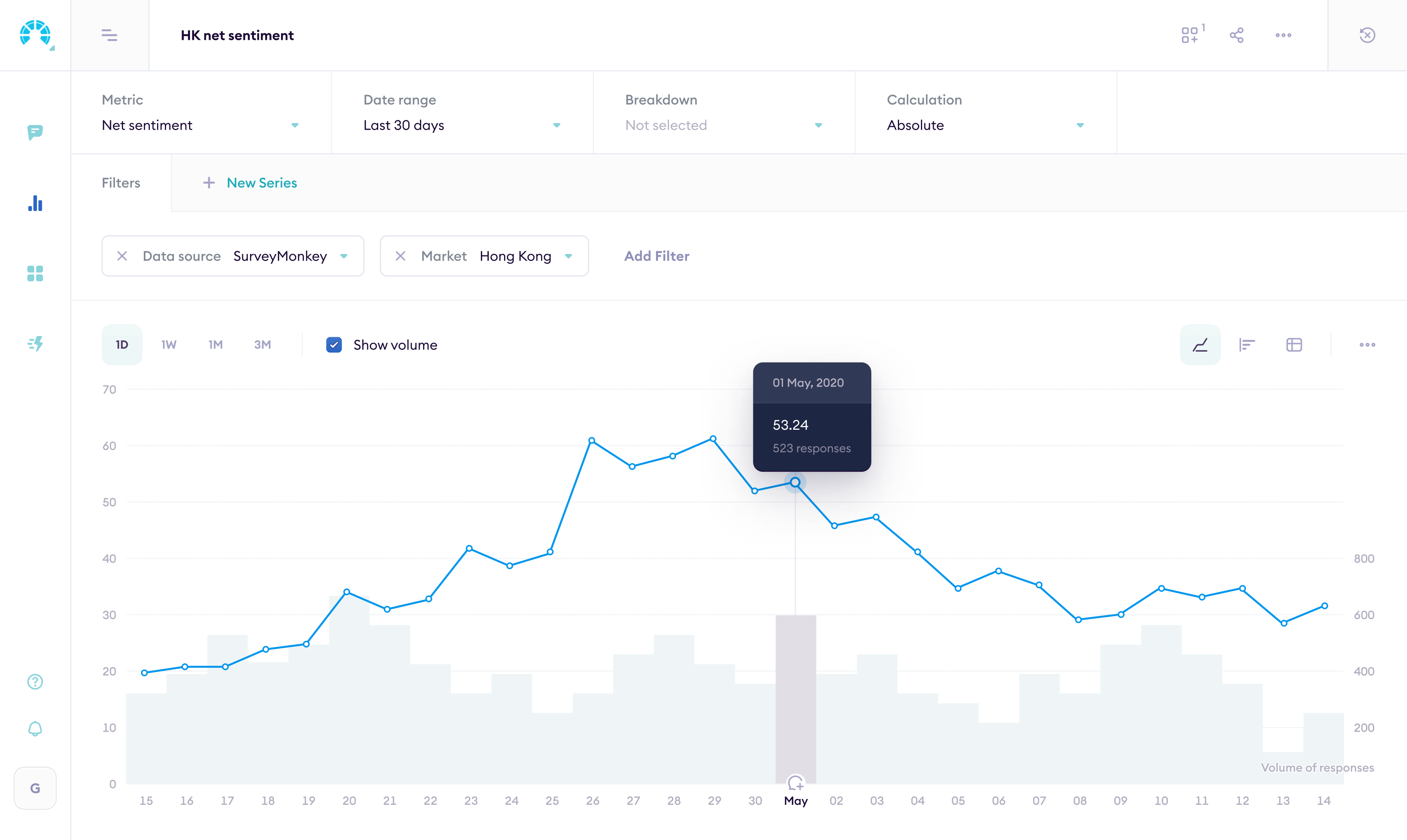This screenshot has width=1407, height=840.
Task: Uncheck the Show volume checkbox
Action: click(x=334, y=344)
